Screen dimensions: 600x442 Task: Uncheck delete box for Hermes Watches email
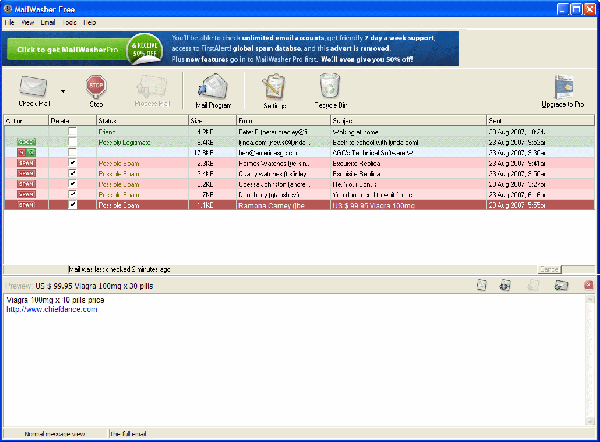(72, 163)
